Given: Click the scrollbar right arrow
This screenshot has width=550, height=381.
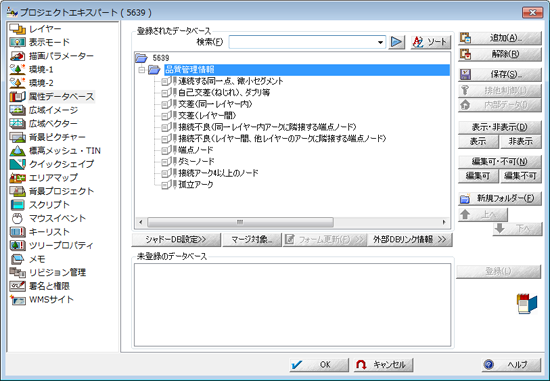Looking at the screenshot, I should point(444,222).
